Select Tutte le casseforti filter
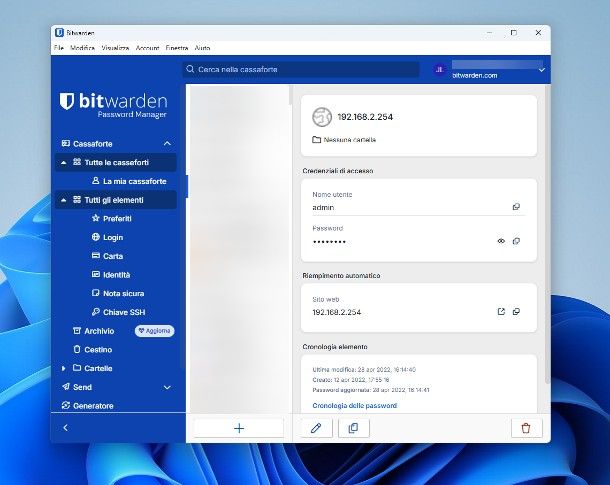 click(x=116, y=163)
